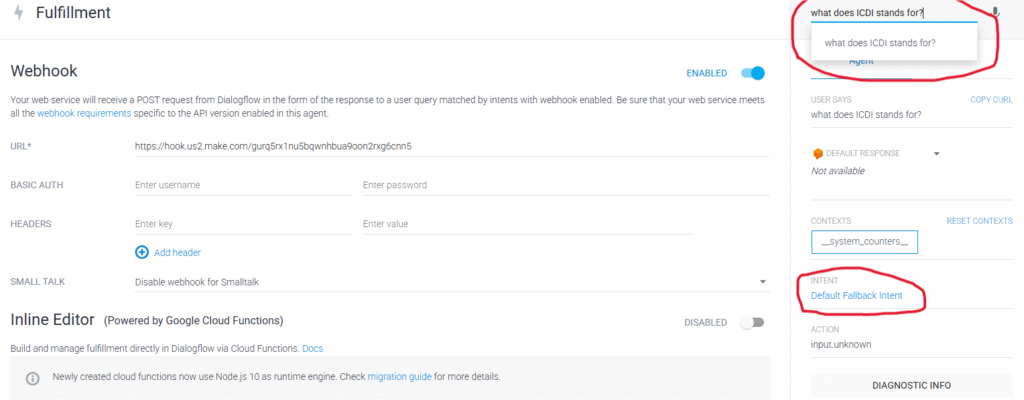Open the webhook requirements link
The width and height of the screenshot is (1024, 400).
pyautogui.click(x=84, y=114)
